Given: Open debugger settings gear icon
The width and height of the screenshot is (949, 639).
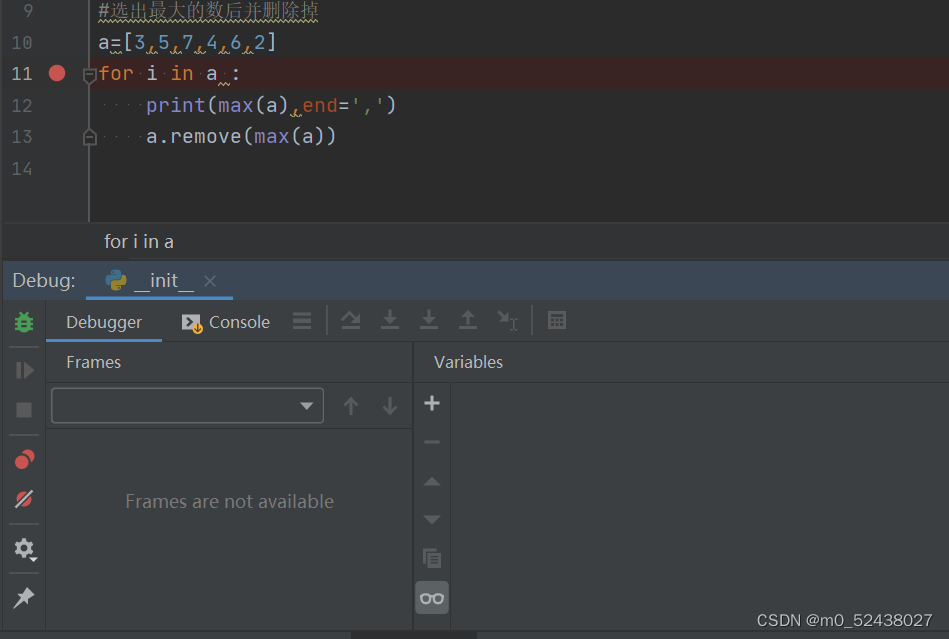Looking at the screenshot, I should click(24, 549).
